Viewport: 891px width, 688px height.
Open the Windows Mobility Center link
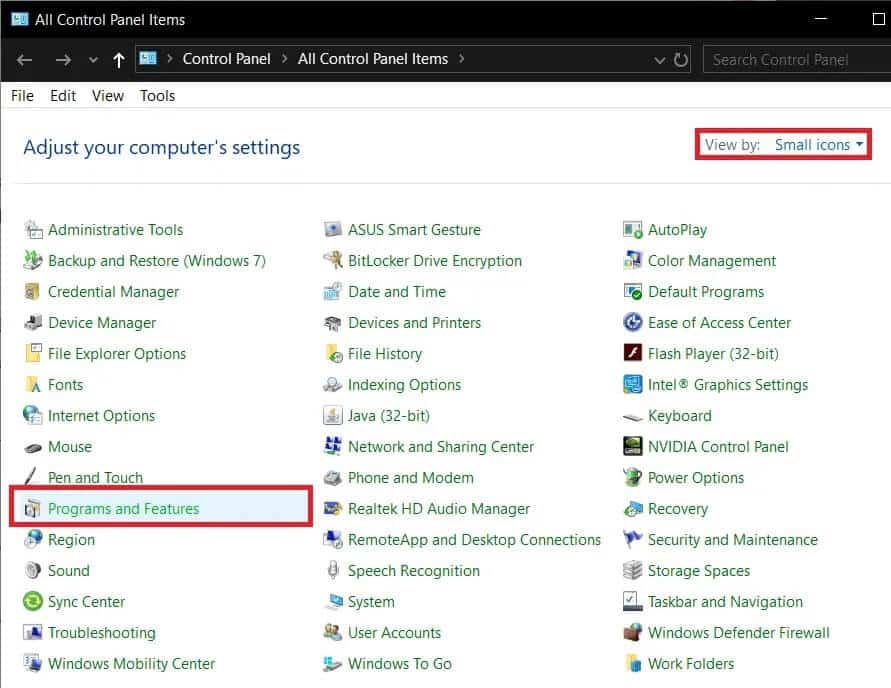point(131,664)
